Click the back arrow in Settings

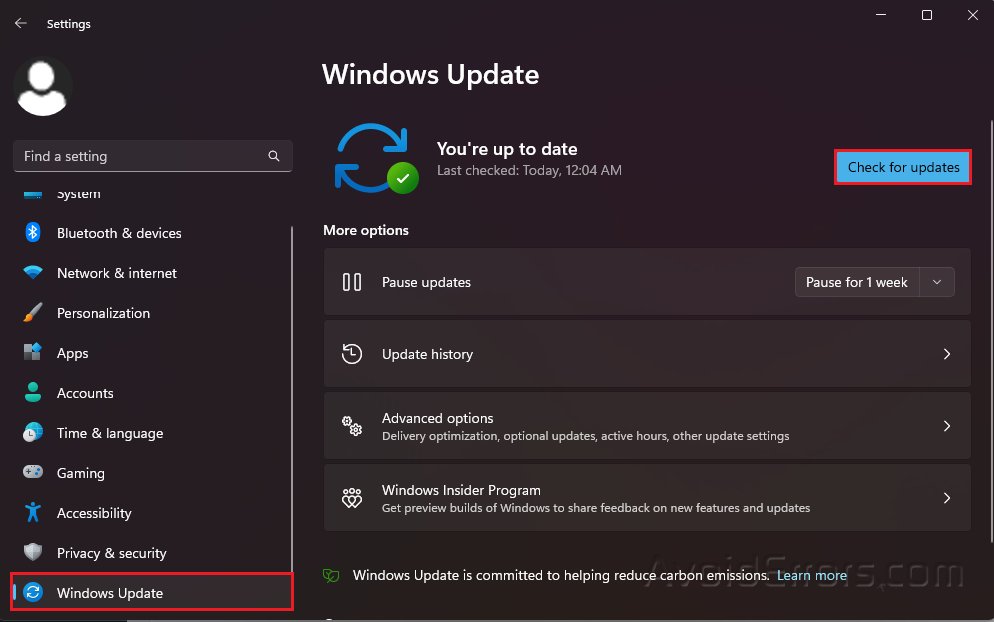click(x=21, y=23)
